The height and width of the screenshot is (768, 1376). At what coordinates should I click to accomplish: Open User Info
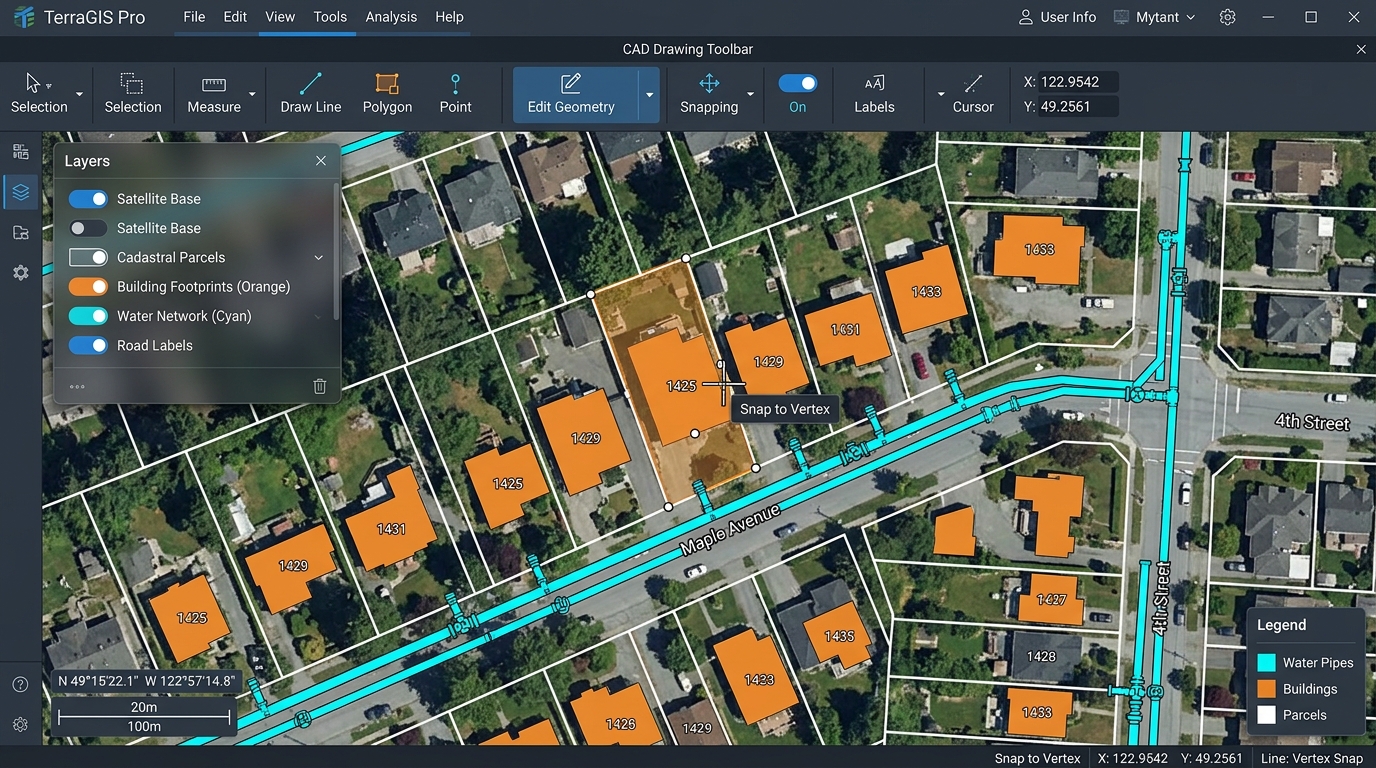pyautogui.click(x=1057, y=17)
